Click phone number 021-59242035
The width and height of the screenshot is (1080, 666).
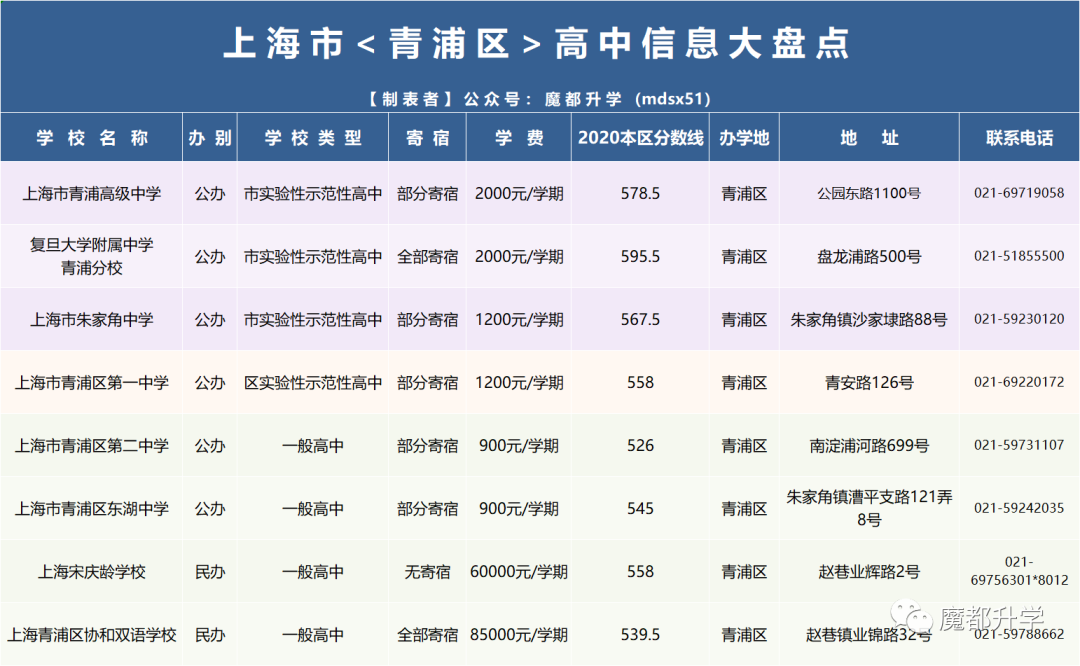pos(1019,508)
